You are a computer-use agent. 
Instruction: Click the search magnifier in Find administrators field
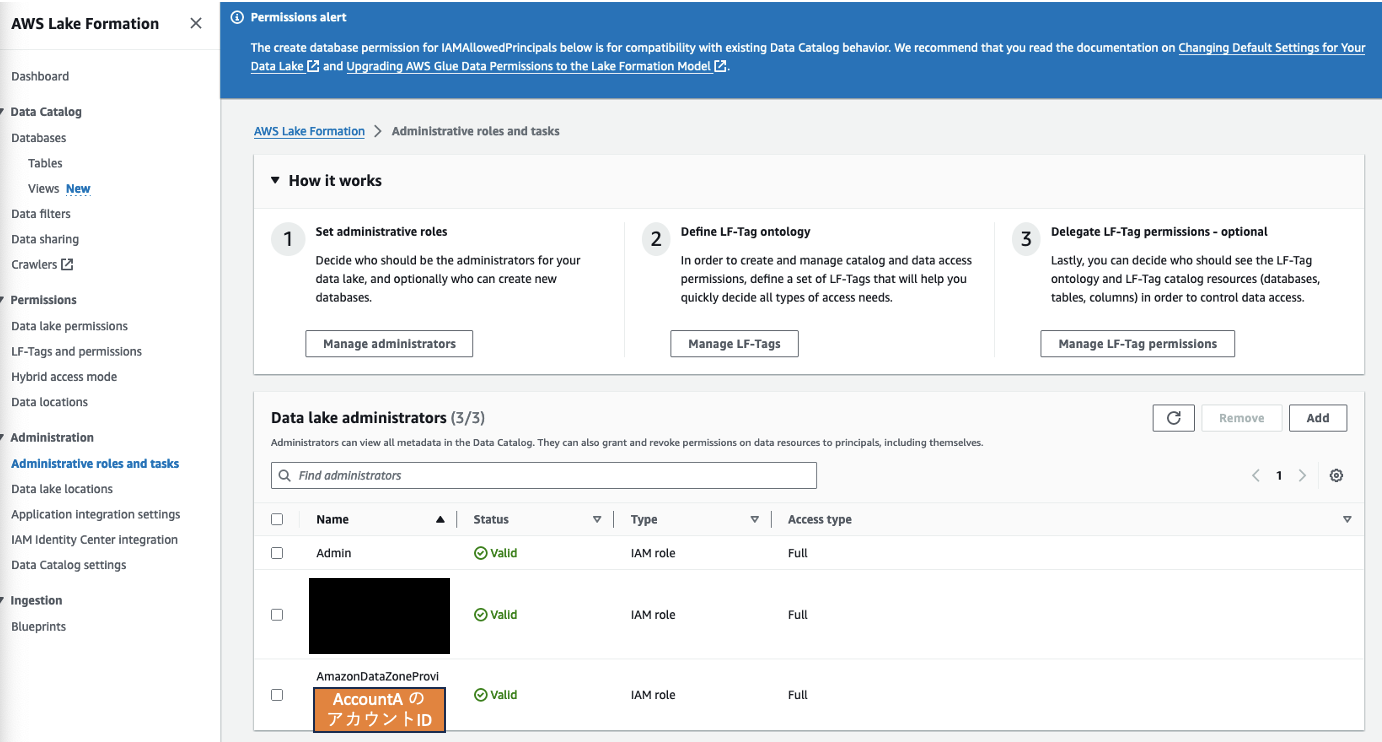(x=284, y=475)
